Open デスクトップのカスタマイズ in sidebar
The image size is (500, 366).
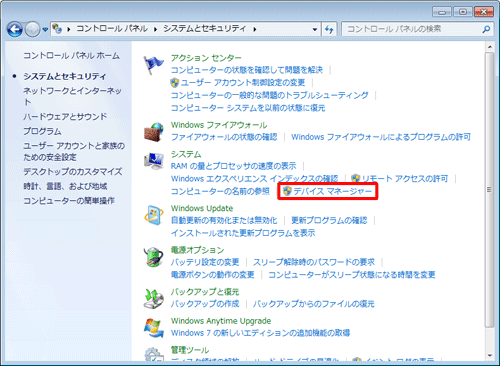(73, 172)
